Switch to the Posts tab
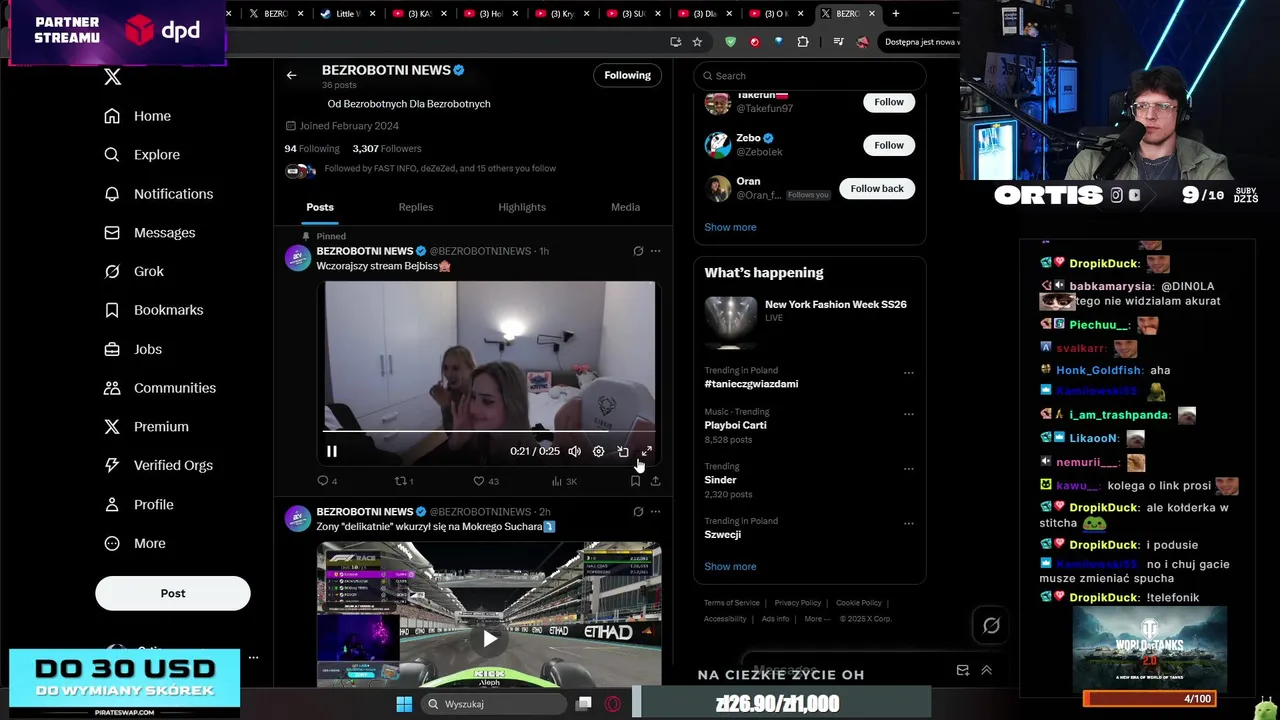Screen dimensions: 1280x720 (x=320, y=207)
